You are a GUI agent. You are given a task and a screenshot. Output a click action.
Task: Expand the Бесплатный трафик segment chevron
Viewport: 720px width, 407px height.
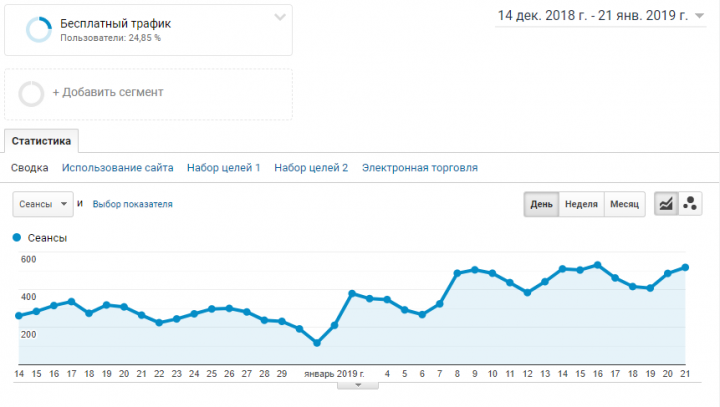point(280,17)
